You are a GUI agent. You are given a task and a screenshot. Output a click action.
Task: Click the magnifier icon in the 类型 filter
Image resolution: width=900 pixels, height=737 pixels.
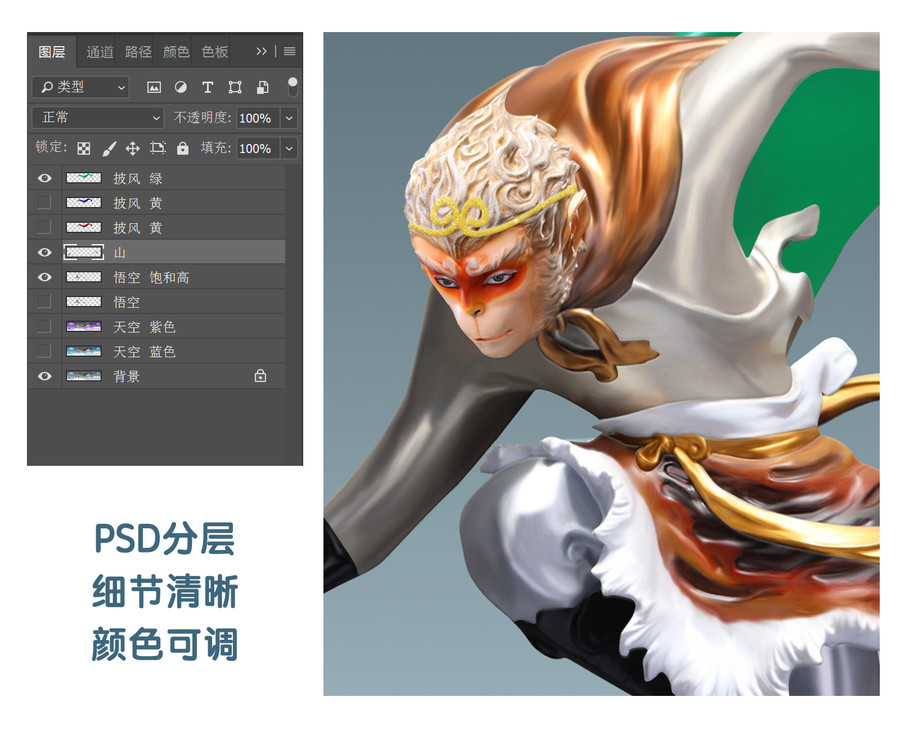47,87
